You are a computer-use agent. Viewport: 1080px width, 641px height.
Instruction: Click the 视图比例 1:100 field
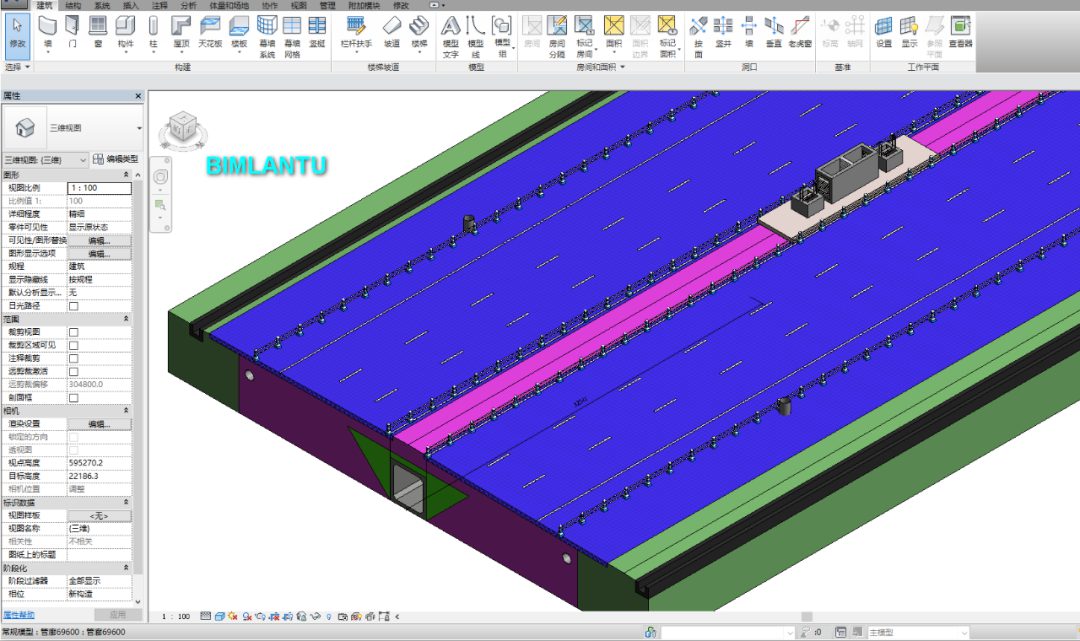click(99, 188)
